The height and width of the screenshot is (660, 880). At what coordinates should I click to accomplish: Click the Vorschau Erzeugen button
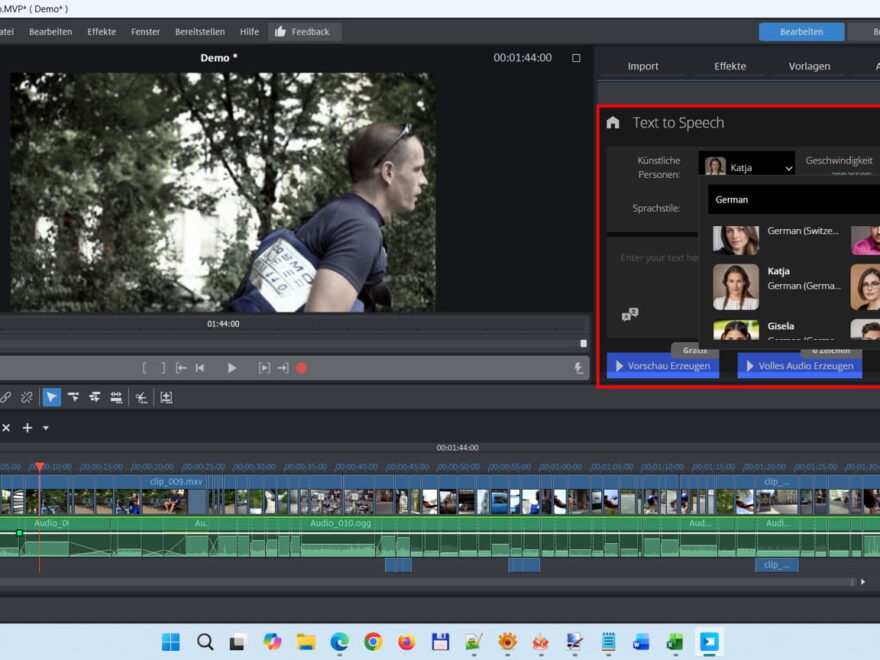[x=664, y=366]
